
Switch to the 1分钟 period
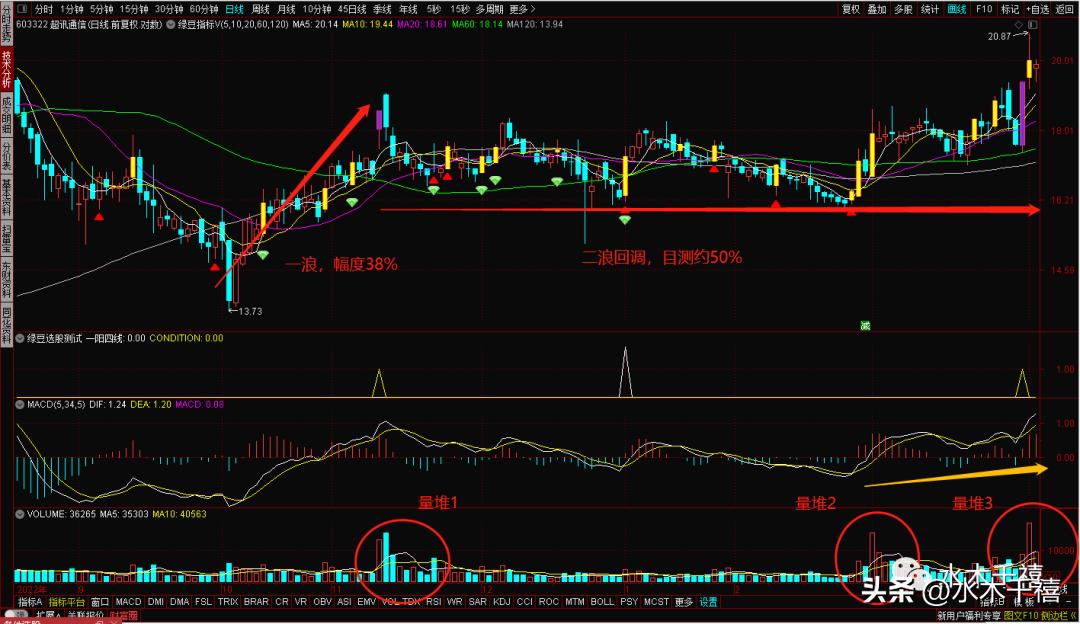click(x=71, y=9)
